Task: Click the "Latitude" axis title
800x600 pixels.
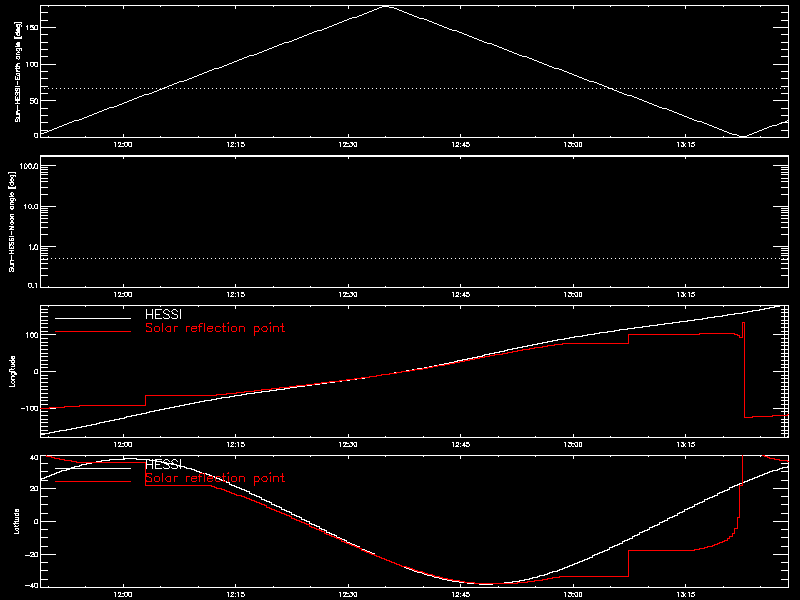Action: point(17,521)
